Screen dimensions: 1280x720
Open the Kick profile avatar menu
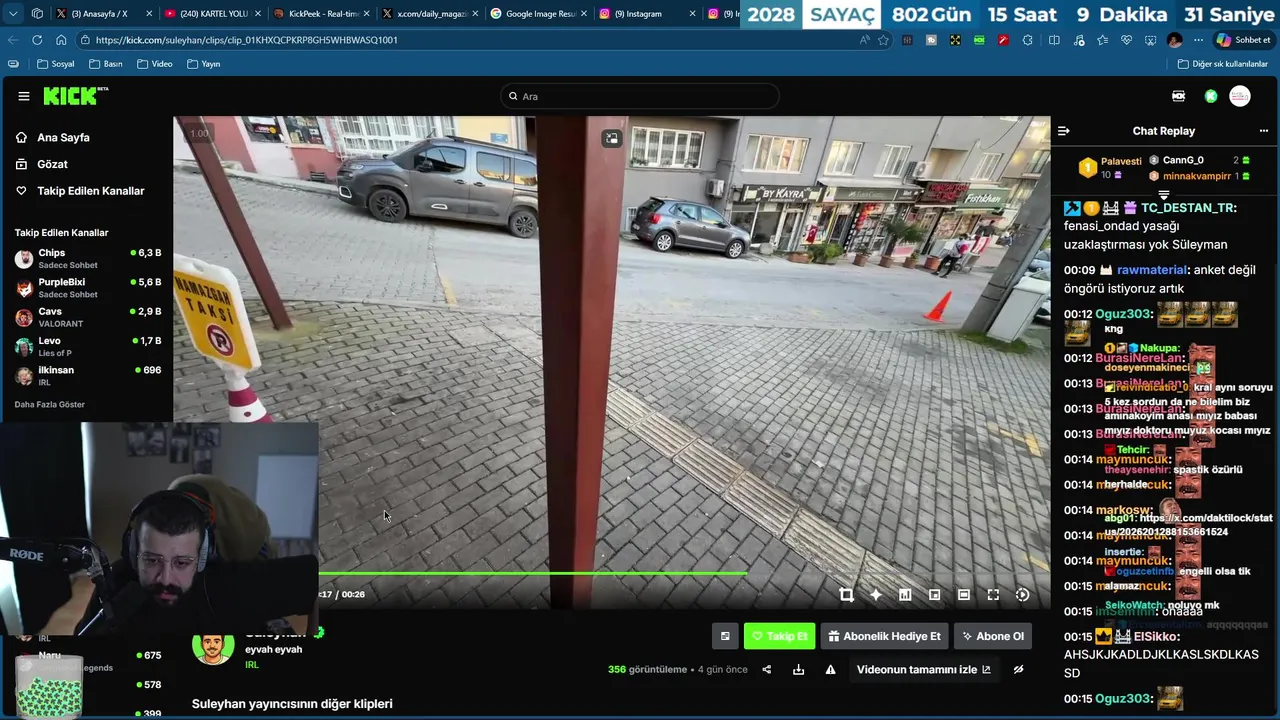coord(1240,96)
